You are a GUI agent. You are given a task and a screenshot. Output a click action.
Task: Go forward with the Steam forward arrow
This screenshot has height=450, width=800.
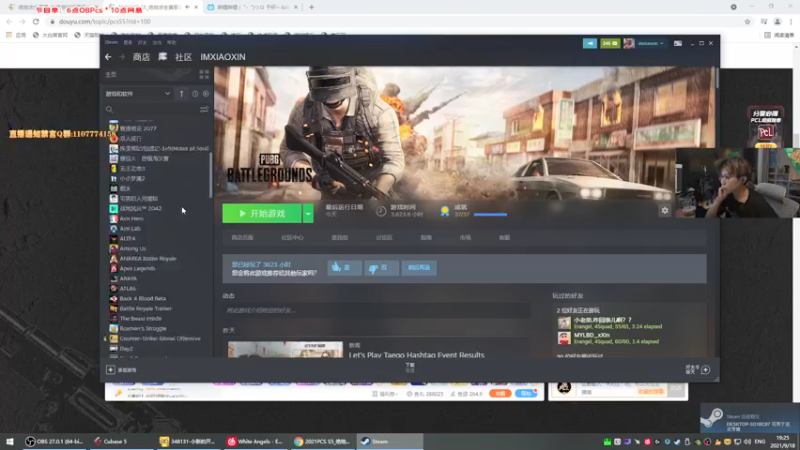pyautogui.click(x=122, y=57)
